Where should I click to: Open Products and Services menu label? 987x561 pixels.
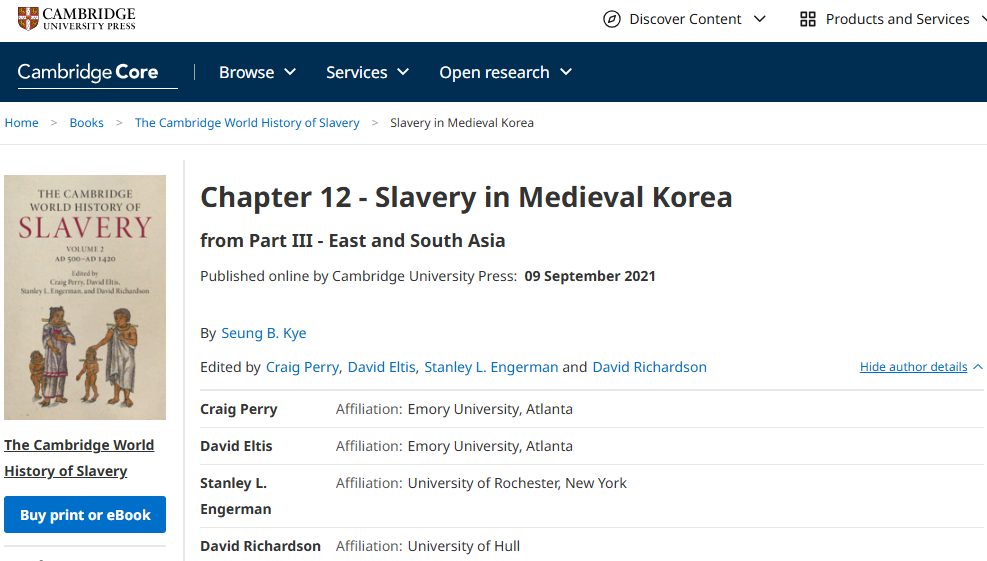click(897, 20)
